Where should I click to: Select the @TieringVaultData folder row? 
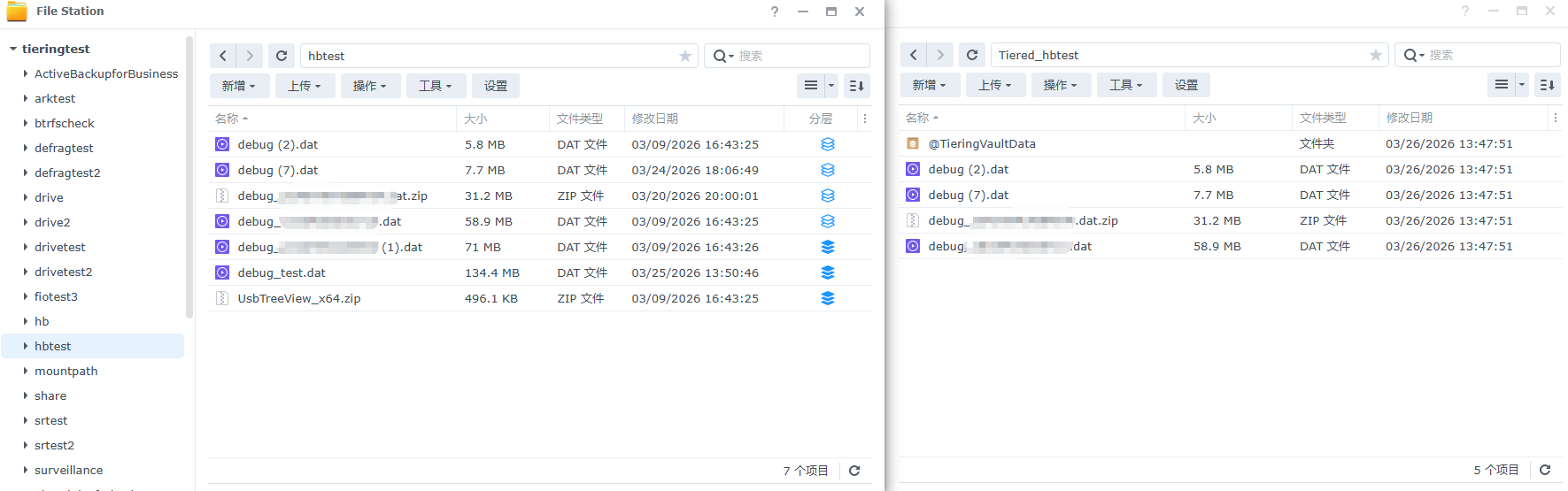click(x=981, y=143)
